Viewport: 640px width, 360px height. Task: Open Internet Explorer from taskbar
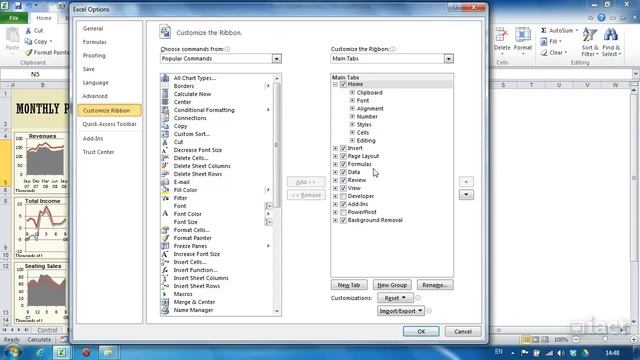(40, 352)
